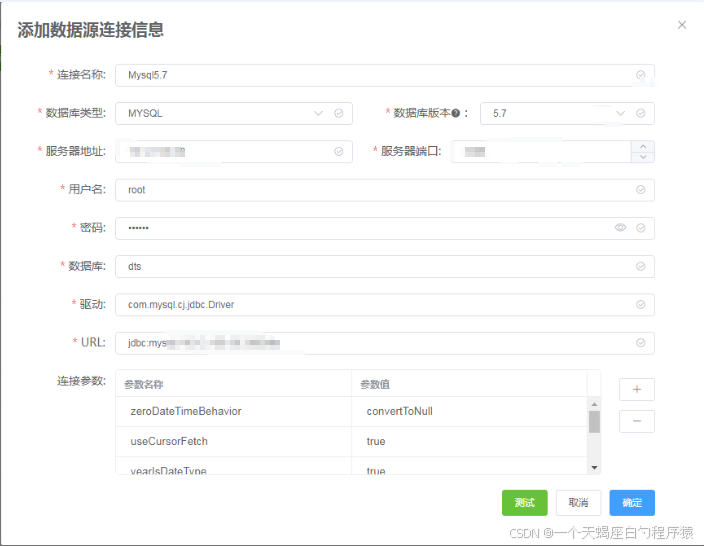Click parameter table scrollbar down arrow
Screen dimensions: 704x546
click(x=594, y=468)
